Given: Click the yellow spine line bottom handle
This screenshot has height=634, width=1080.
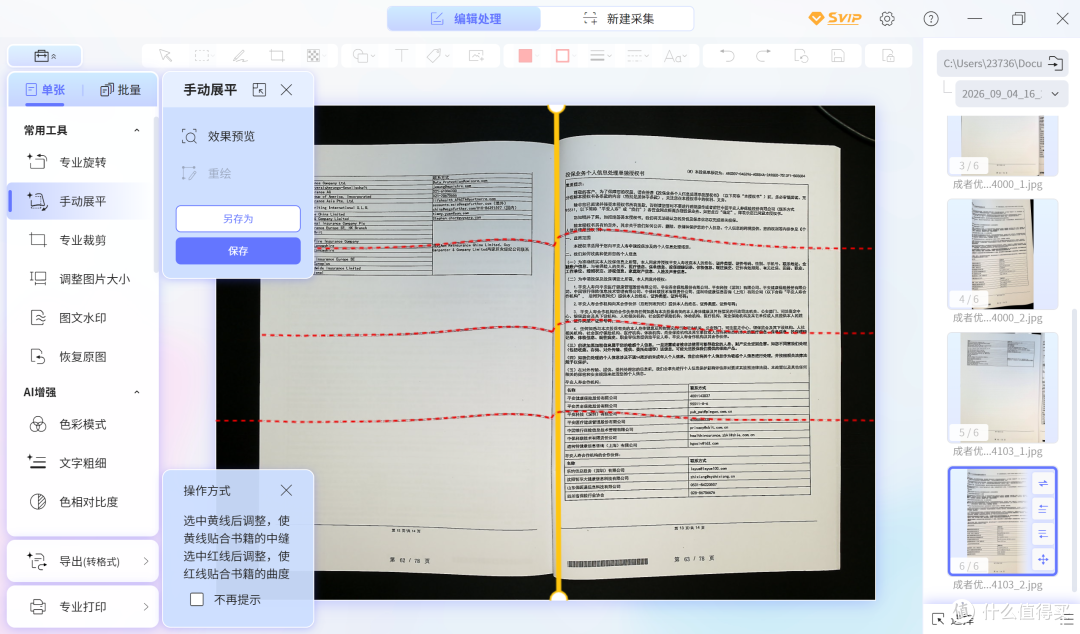Looking at the screenshot, I should coord(558,597).
